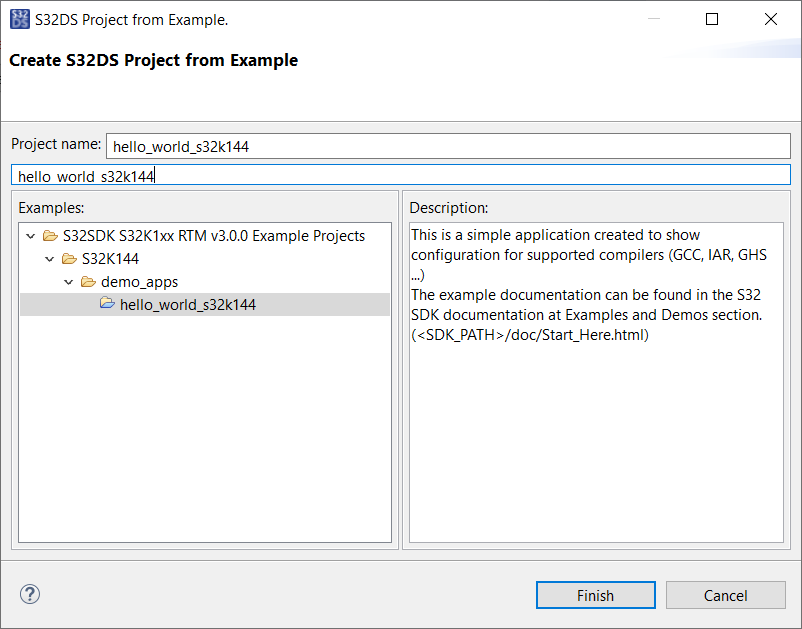Image resolution: width=802 pixels, height=629 pixels.
Task: Close the S32DS Project dialog
Action: [771, 19]
